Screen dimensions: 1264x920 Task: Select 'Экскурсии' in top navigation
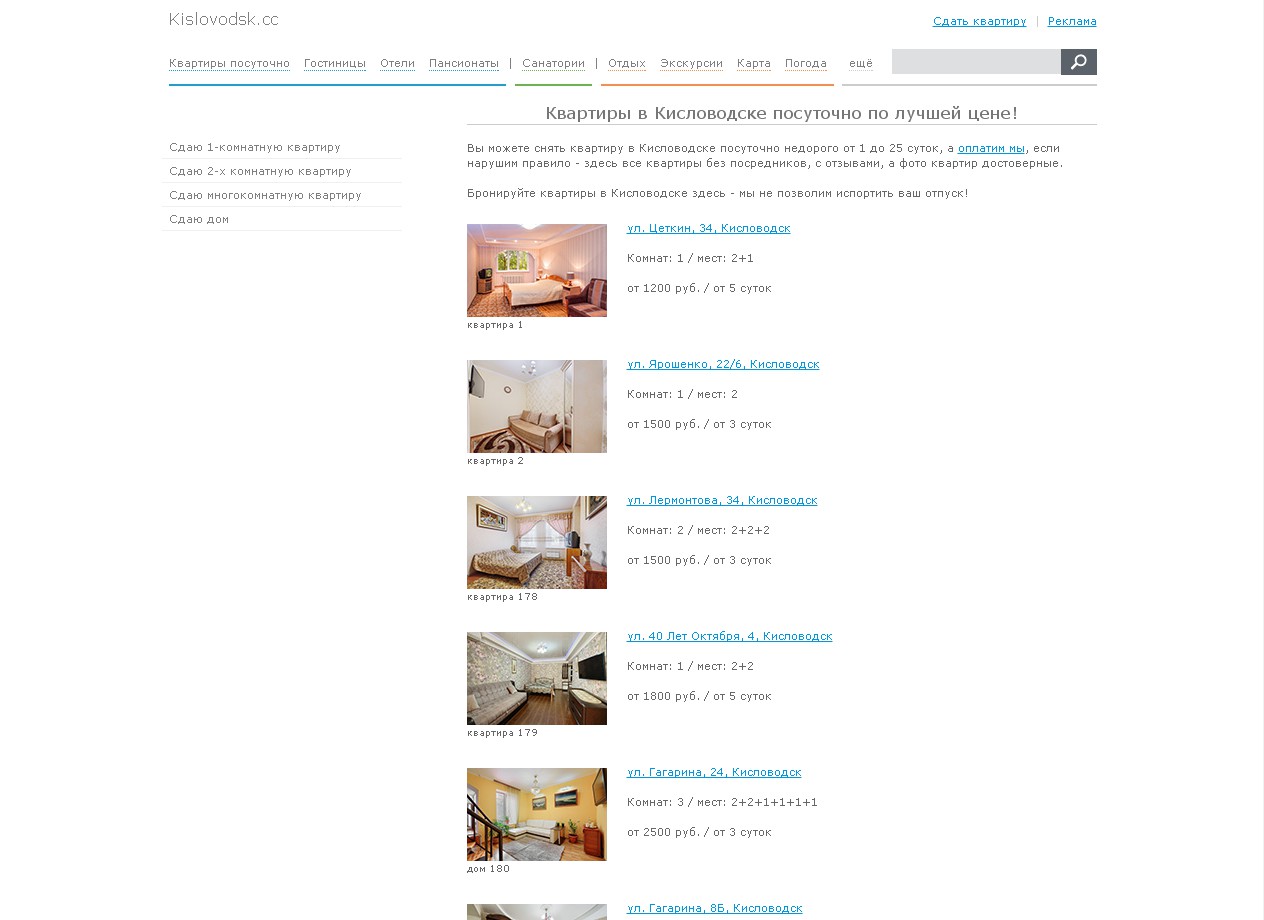tap(691, 63)
